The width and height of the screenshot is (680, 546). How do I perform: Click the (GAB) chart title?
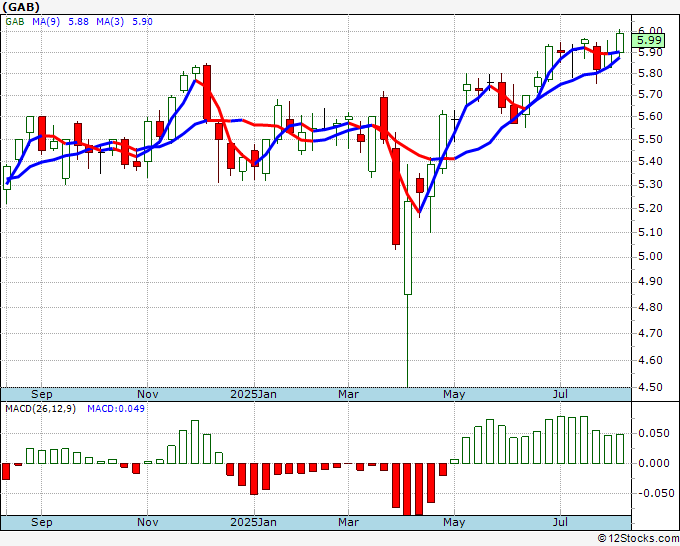pos(21,7)
